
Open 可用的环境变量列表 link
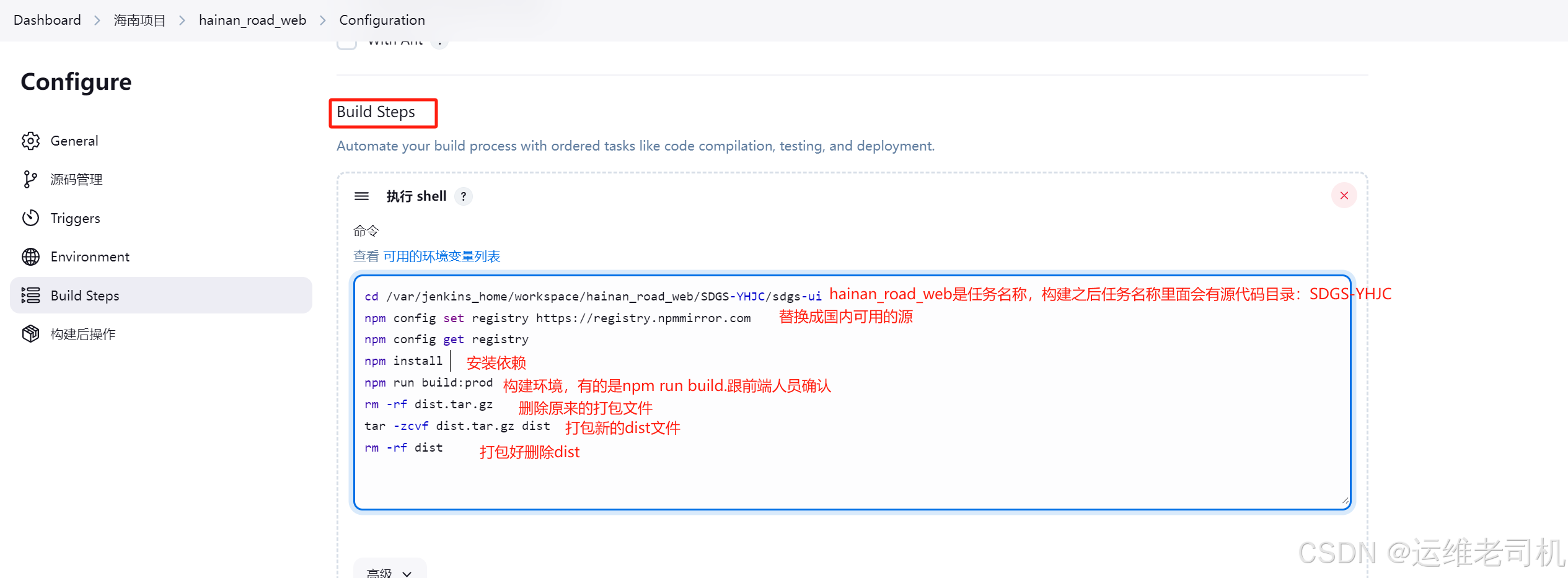(x=441, y=256)
